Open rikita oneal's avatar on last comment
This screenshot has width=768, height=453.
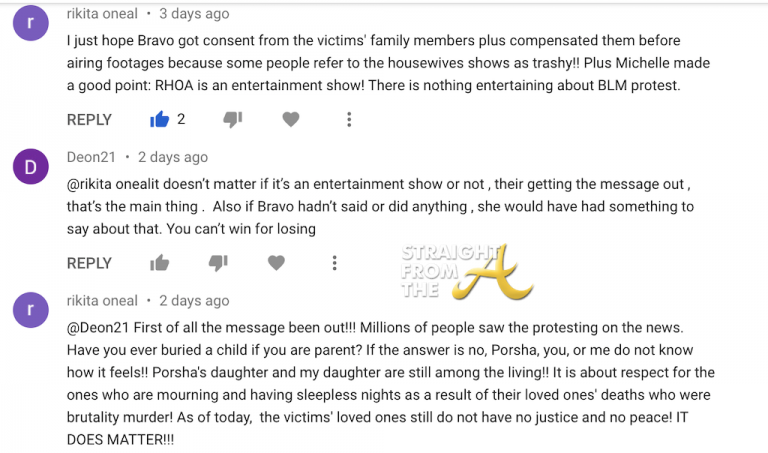point(31,312)
